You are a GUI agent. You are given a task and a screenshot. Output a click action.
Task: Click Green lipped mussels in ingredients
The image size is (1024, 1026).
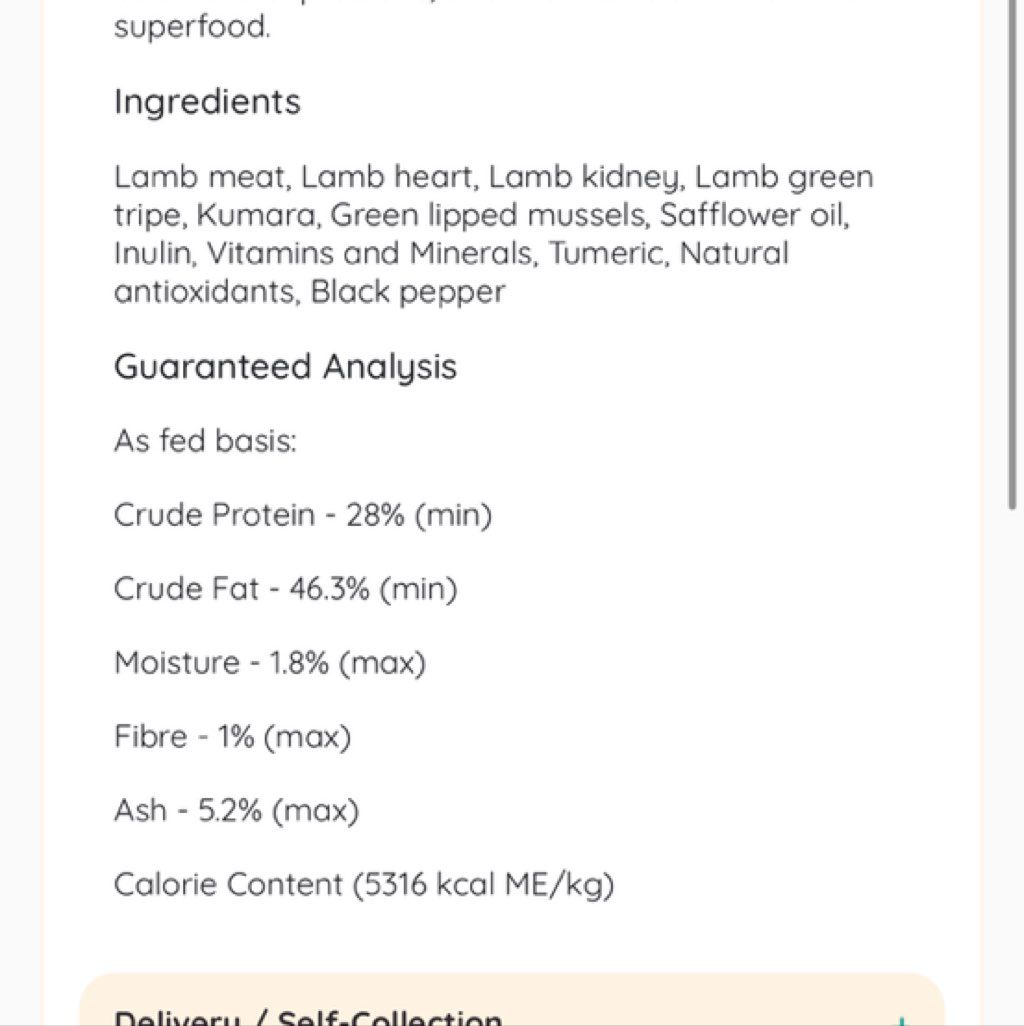coord(490,216)
